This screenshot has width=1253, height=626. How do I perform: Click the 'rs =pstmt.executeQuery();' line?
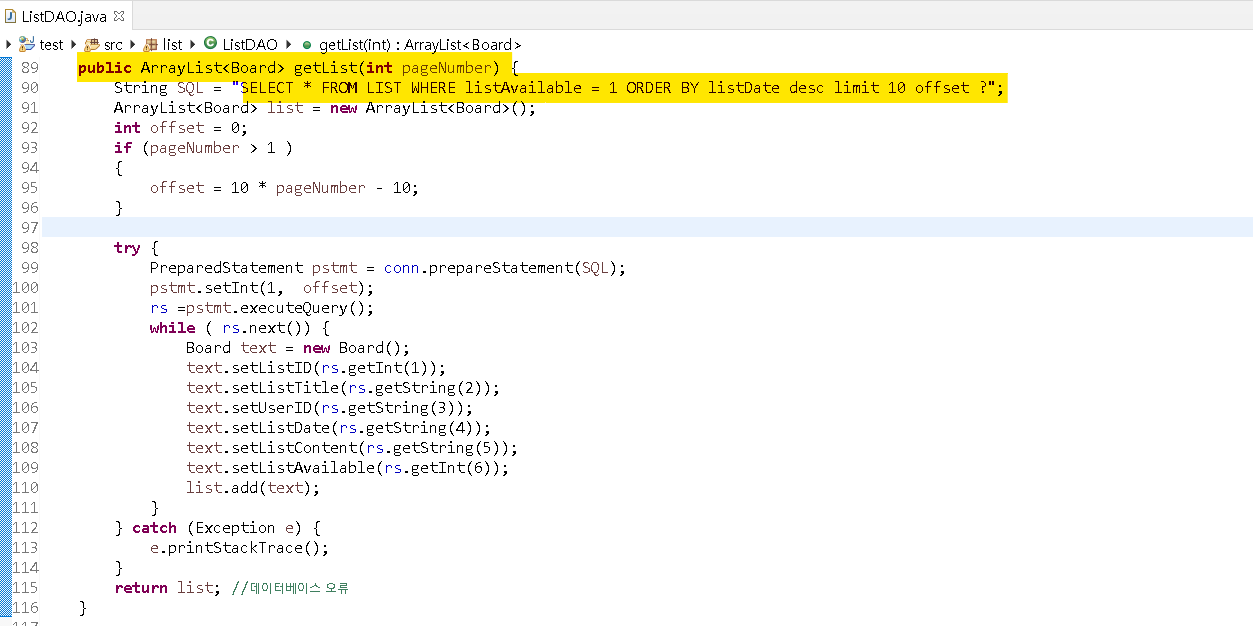[x=262, y=307]
